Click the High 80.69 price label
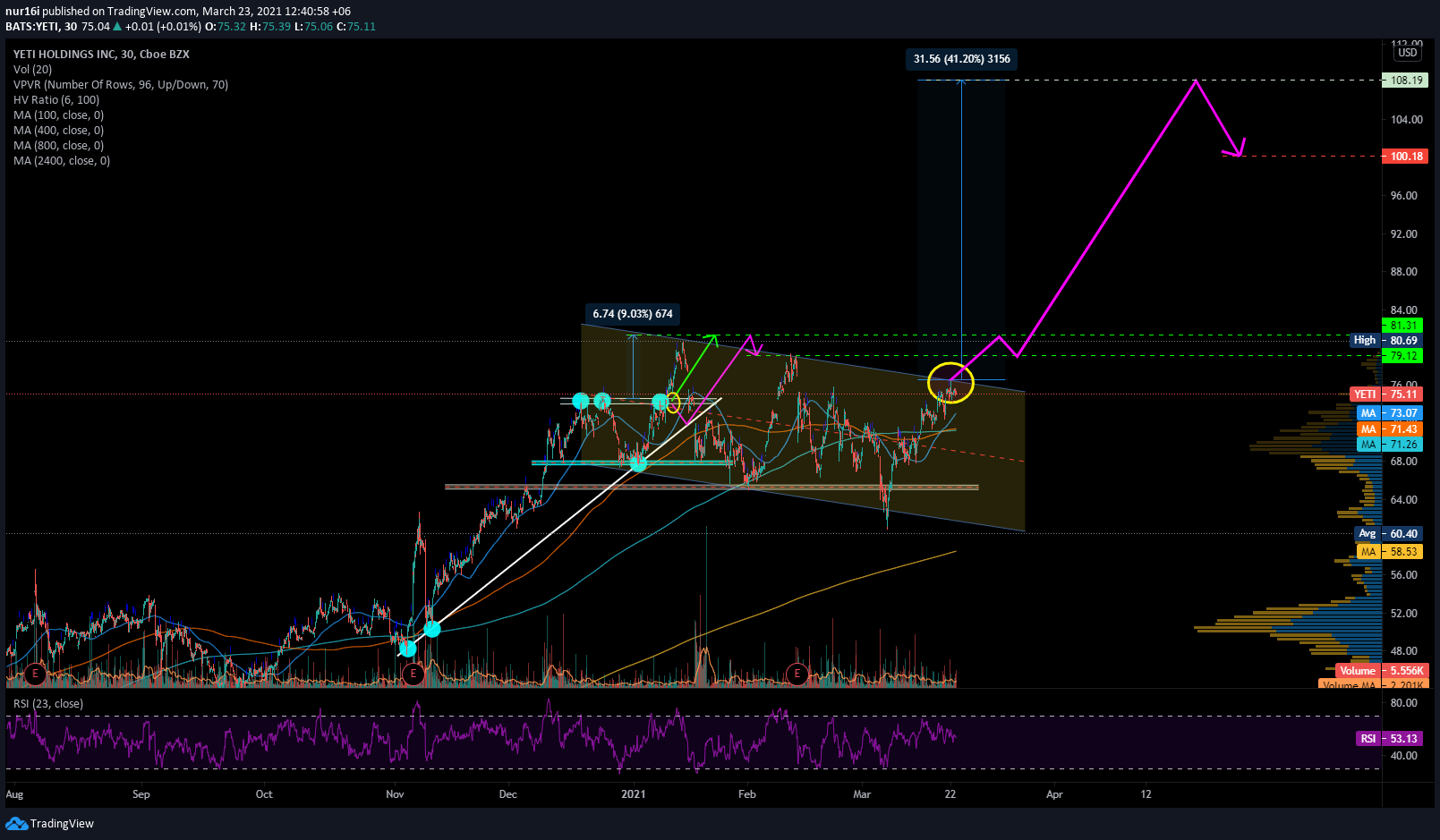Image resolution: width=1440 pixels, height=840 pixels. 1386,340
